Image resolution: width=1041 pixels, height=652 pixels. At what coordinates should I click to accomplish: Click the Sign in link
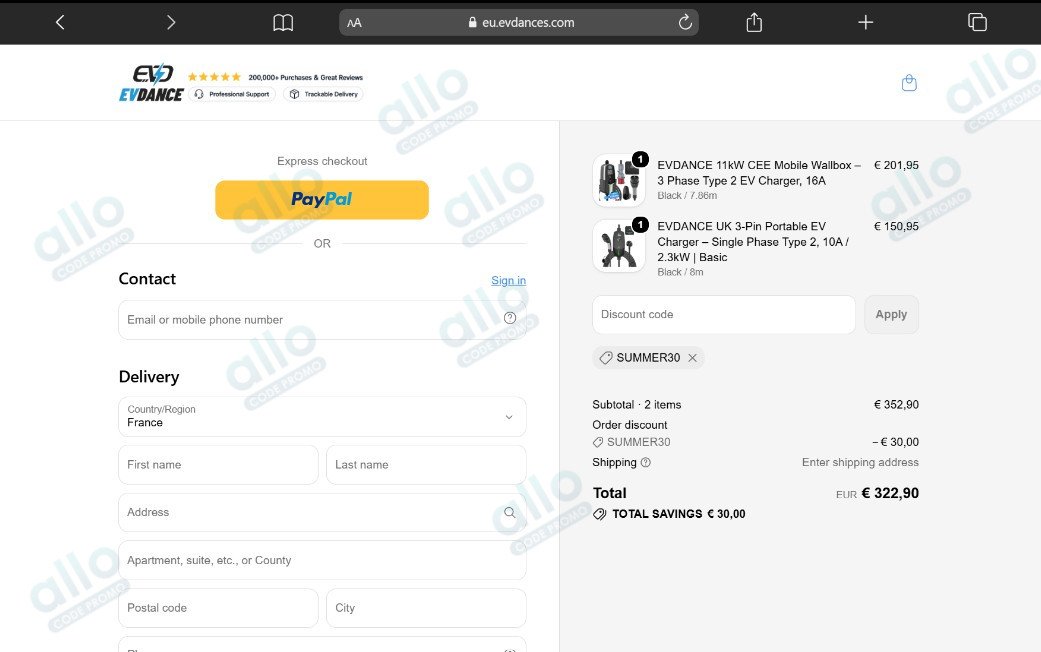click(509, 280)
